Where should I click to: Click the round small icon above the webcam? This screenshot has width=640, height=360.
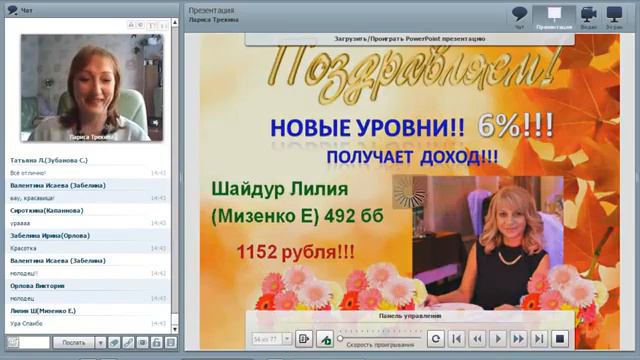(141, 25)
